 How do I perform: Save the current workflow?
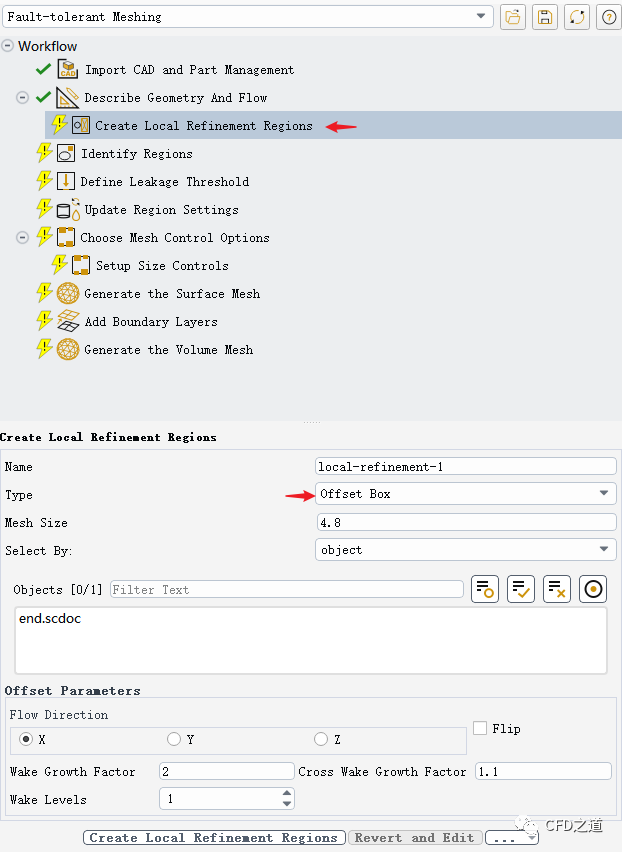coord(545,17)
